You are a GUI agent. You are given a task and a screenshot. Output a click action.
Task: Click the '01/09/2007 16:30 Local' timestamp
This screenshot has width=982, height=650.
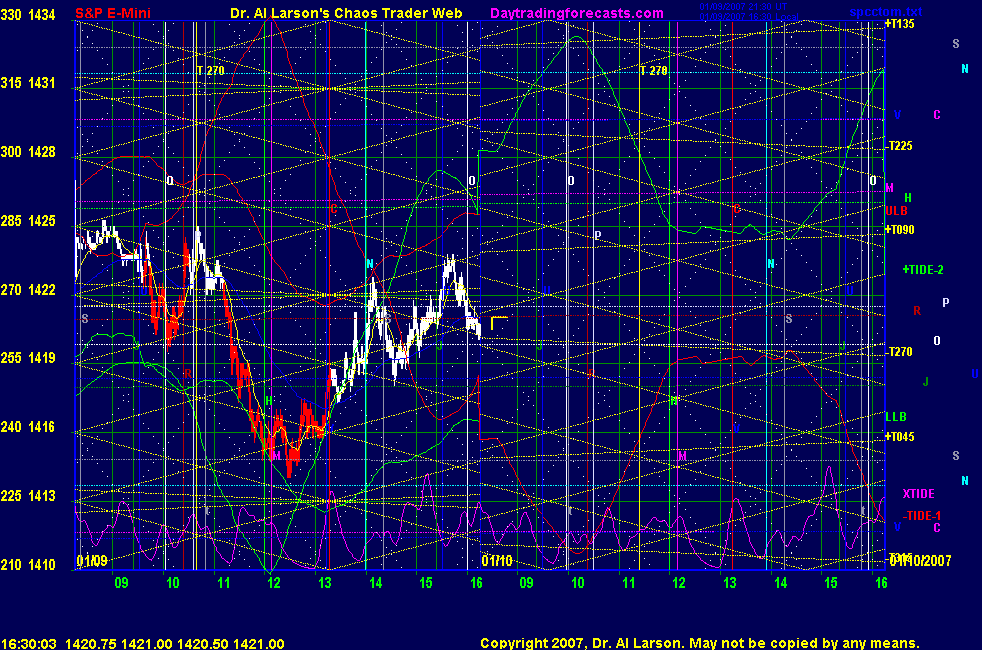748,16
